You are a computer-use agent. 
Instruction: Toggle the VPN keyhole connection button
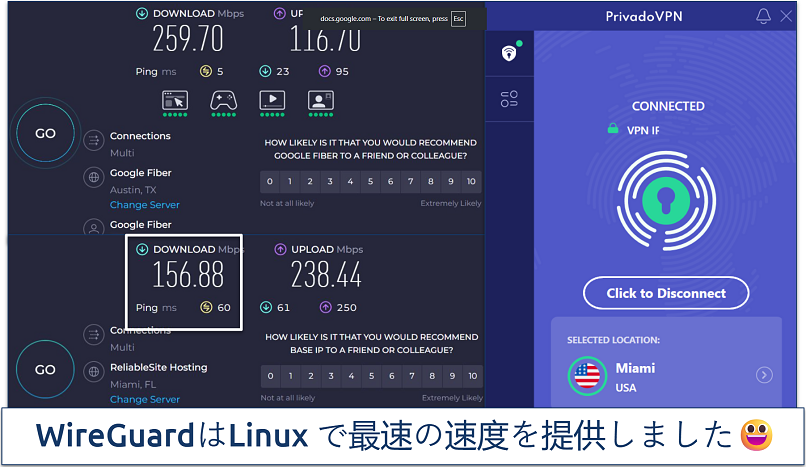(x=666, y=196)
